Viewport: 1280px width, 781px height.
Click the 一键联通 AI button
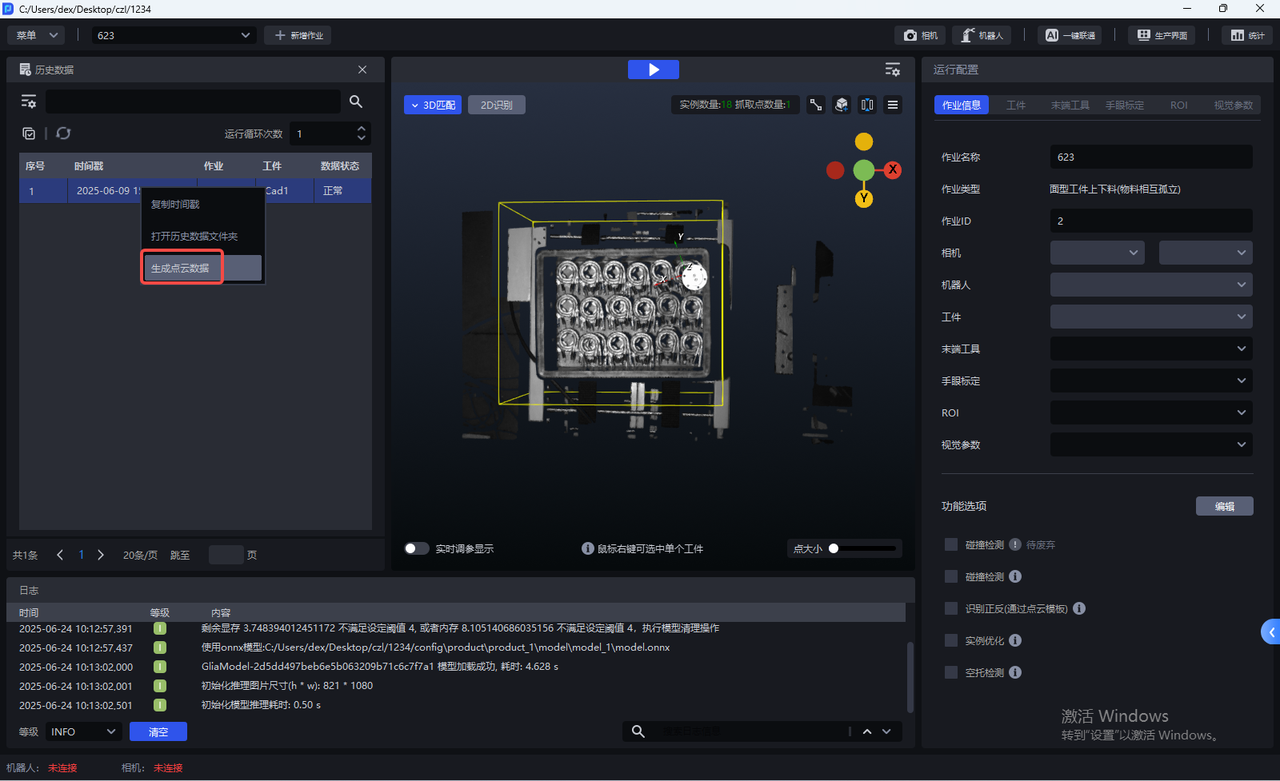(1069, 35)
